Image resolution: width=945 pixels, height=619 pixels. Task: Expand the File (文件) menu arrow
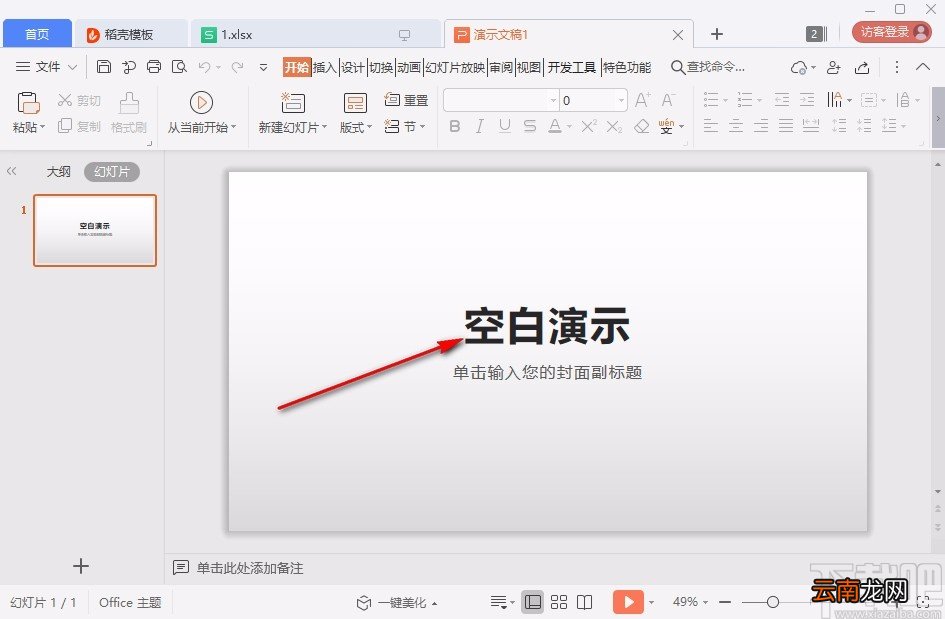(72, 67)
